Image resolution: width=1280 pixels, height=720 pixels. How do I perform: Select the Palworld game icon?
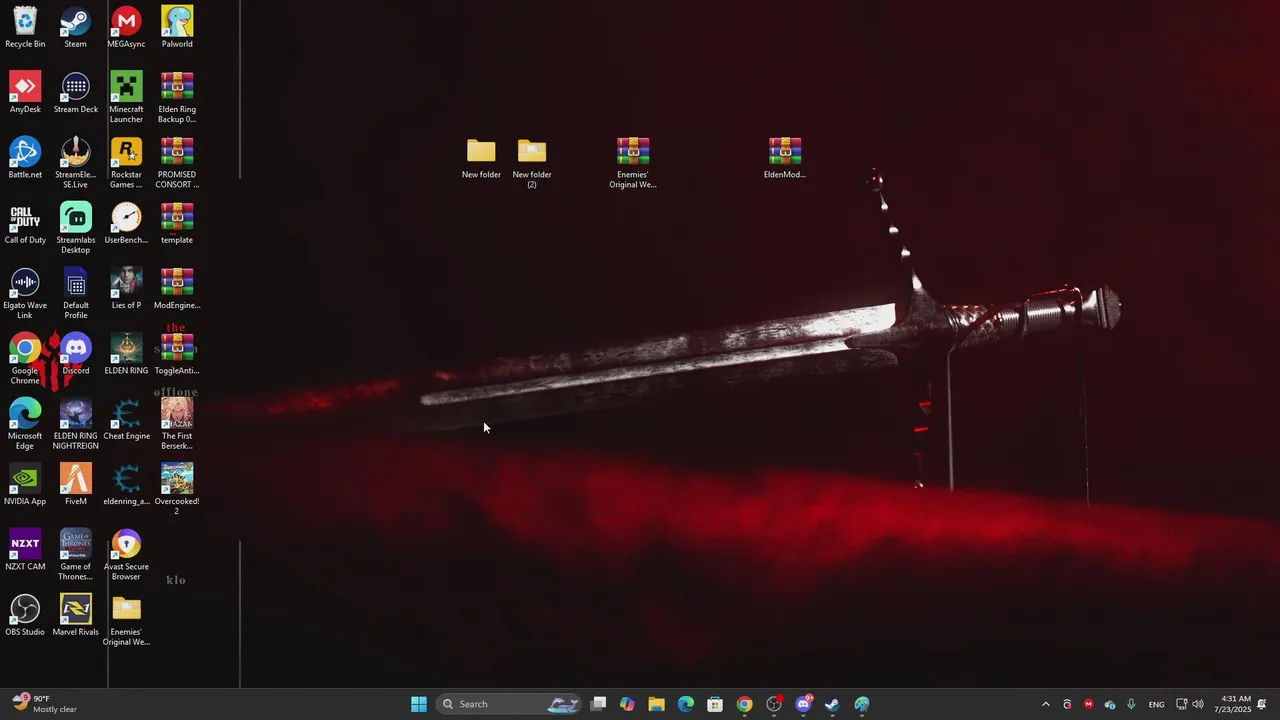177,27
